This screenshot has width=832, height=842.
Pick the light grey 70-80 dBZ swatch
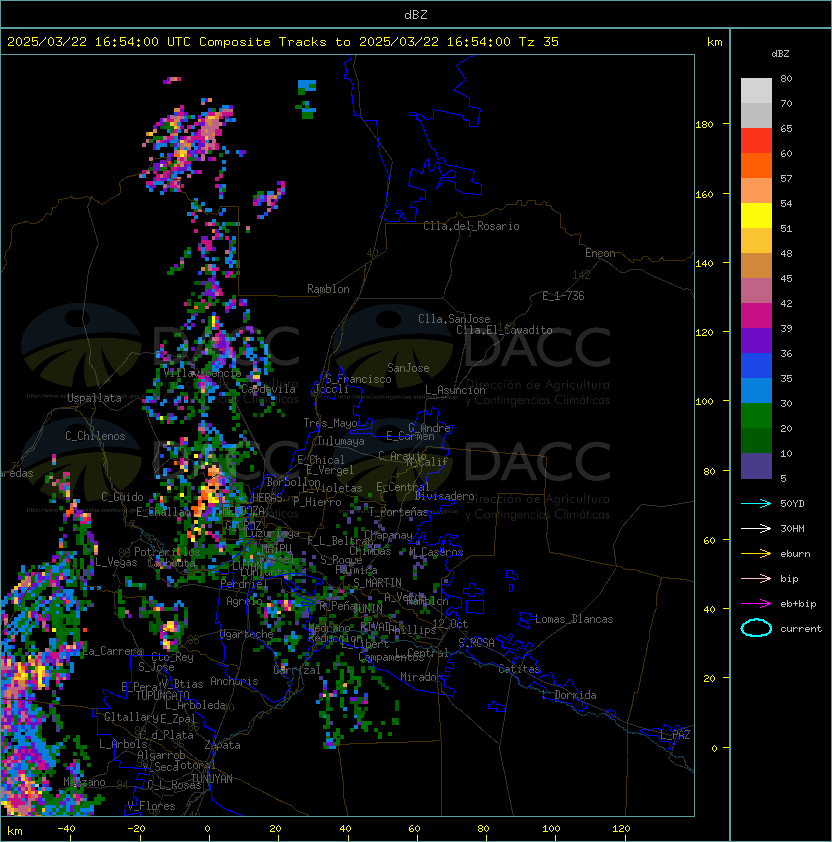[x=756, y=91]
